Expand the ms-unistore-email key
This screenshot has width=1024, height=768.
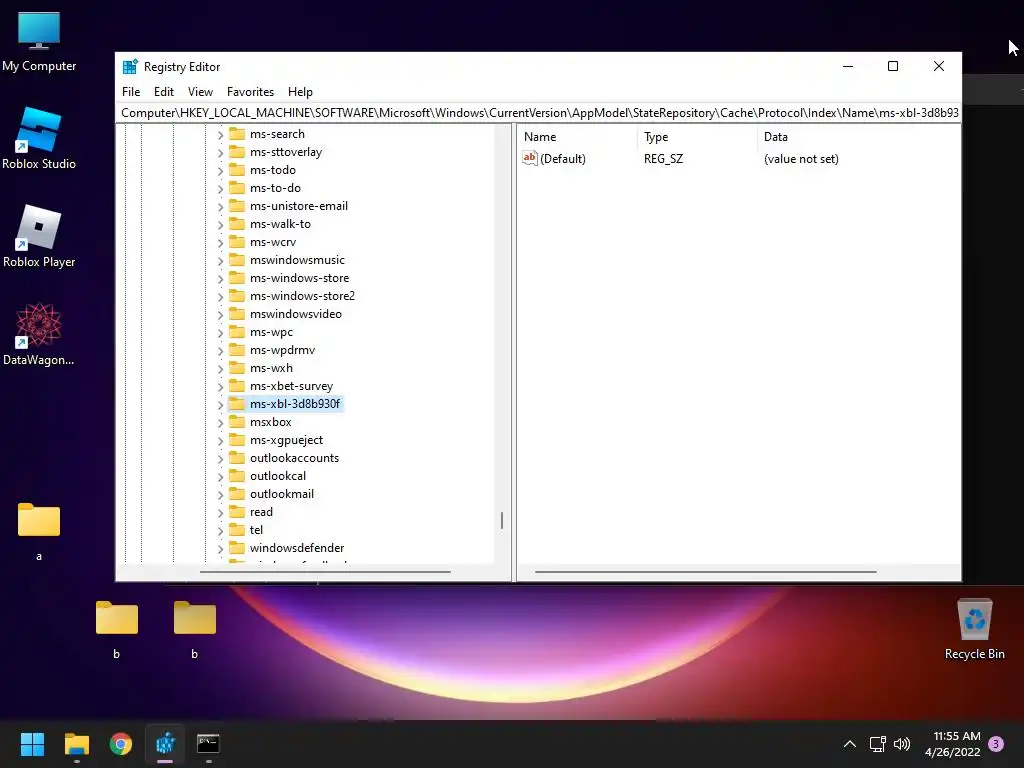(x=220, y=206)
